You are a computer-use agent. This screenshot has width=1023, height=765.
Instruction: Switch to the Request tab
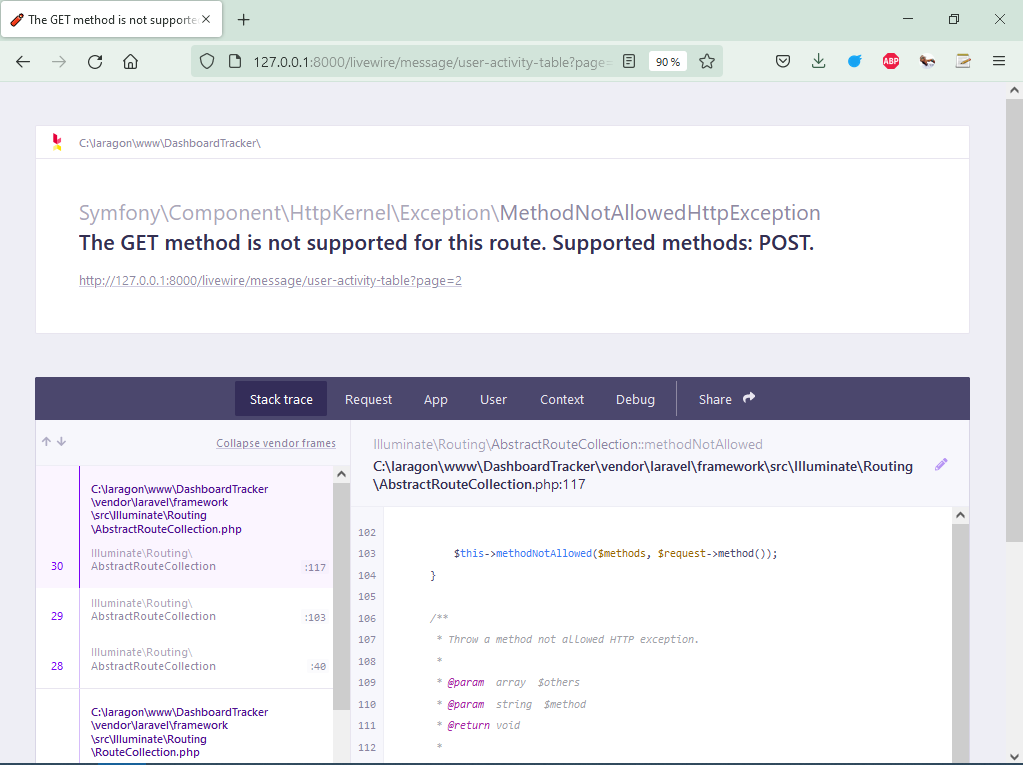[368, 399]
